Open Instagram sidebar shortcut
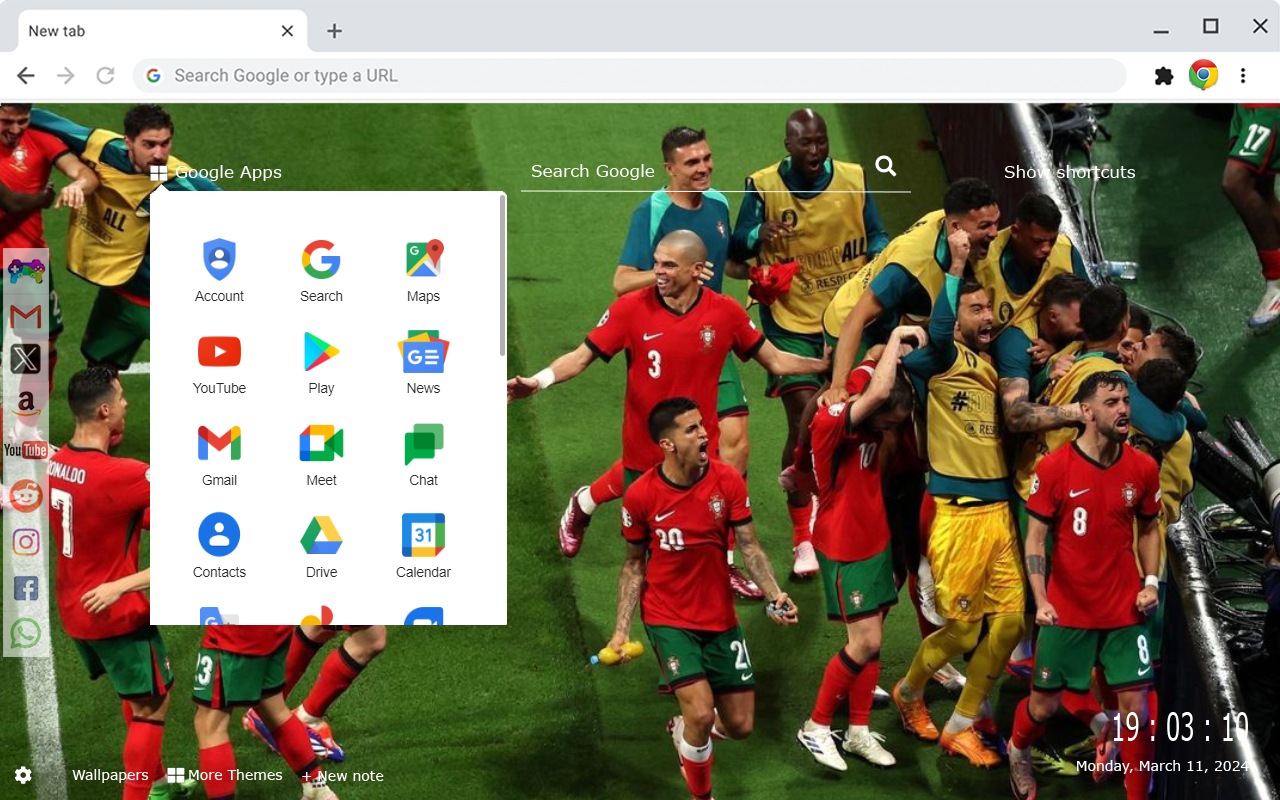This screenshot has width=1280, height=800. pyautogui.click(x=26, y=542)
